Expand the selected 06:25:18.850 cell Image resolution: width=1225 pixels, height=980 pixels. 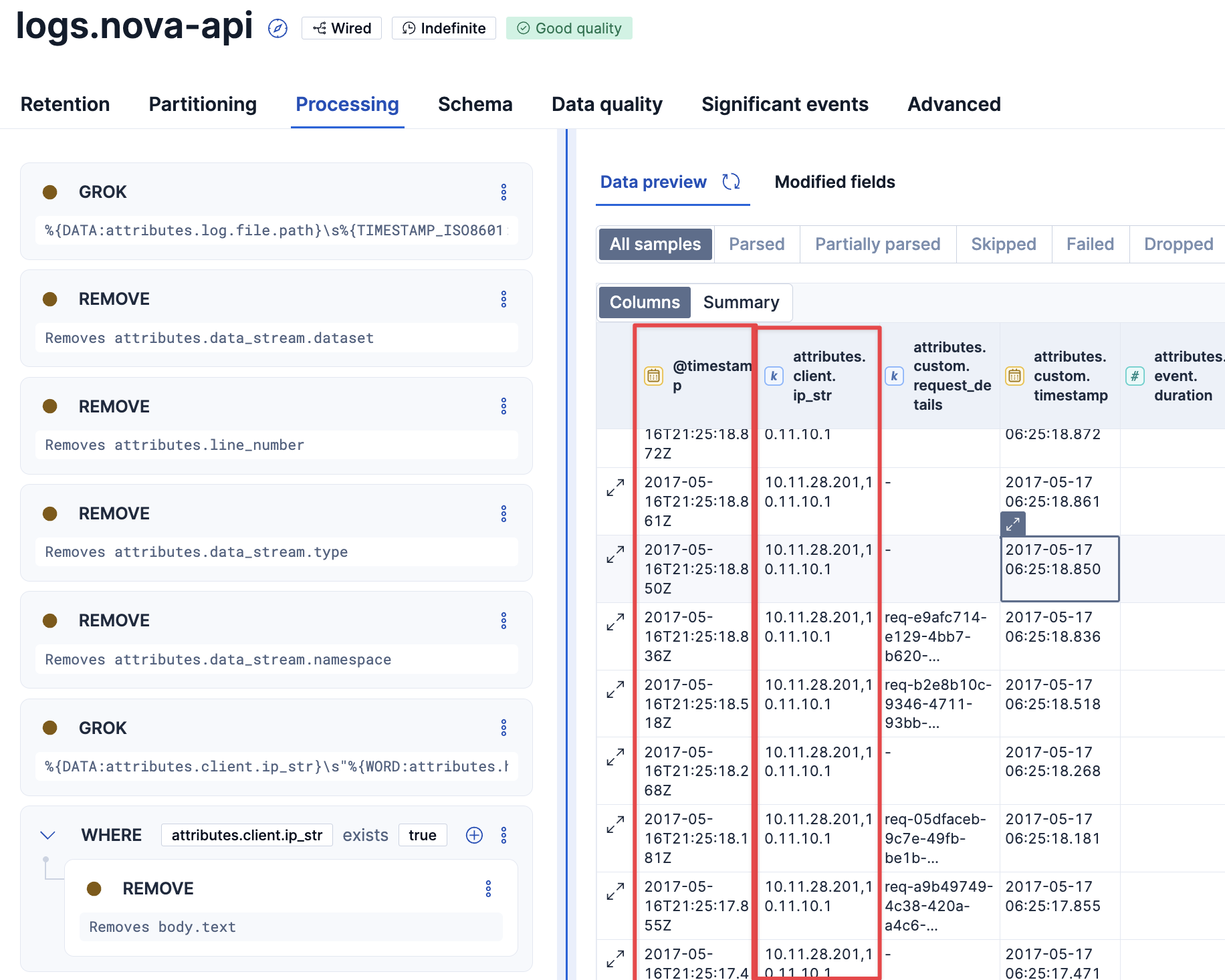(x=1013, y=524)
